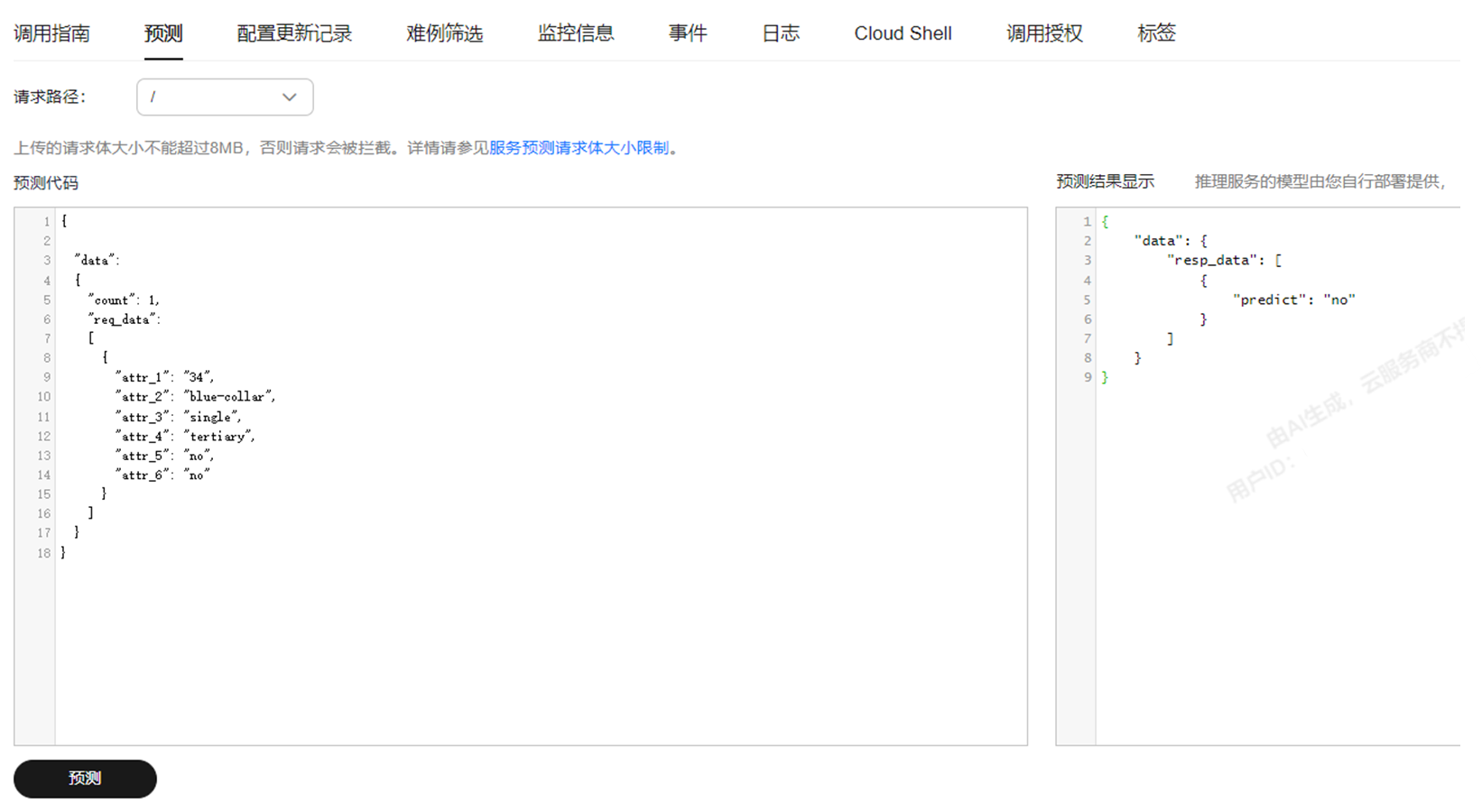
Task: Click the "req_data": line in editor
Action: point(124,319)
